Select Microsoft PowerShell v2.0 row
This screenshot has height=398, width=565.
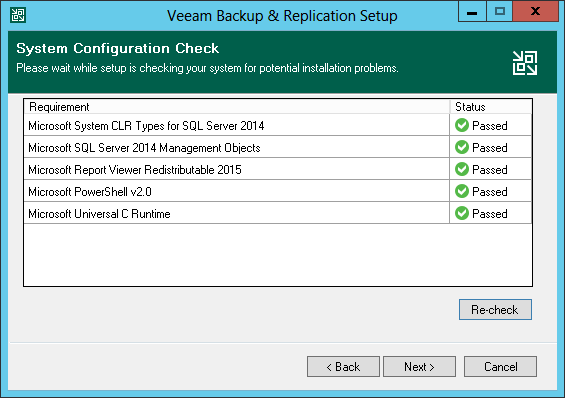tap(278, 191)
